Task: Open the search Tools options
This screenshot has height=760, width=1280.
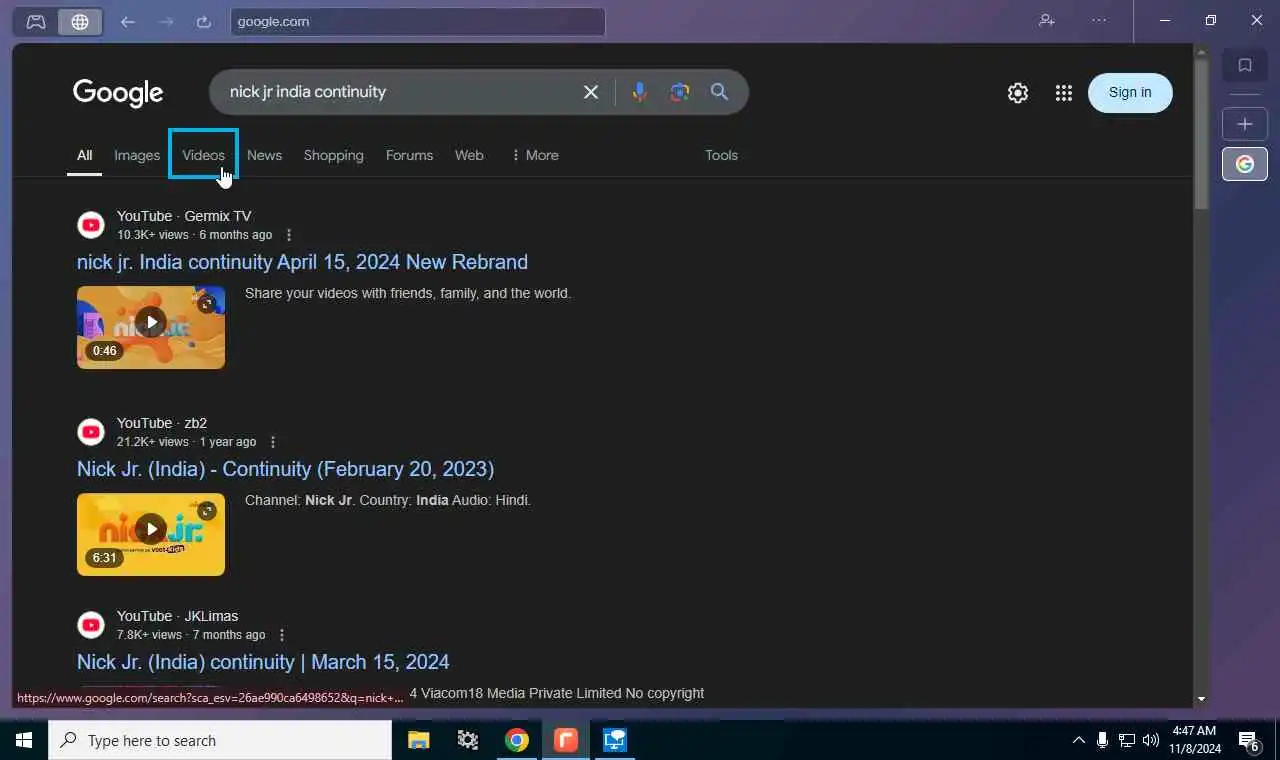Action: tap(721, 155)
